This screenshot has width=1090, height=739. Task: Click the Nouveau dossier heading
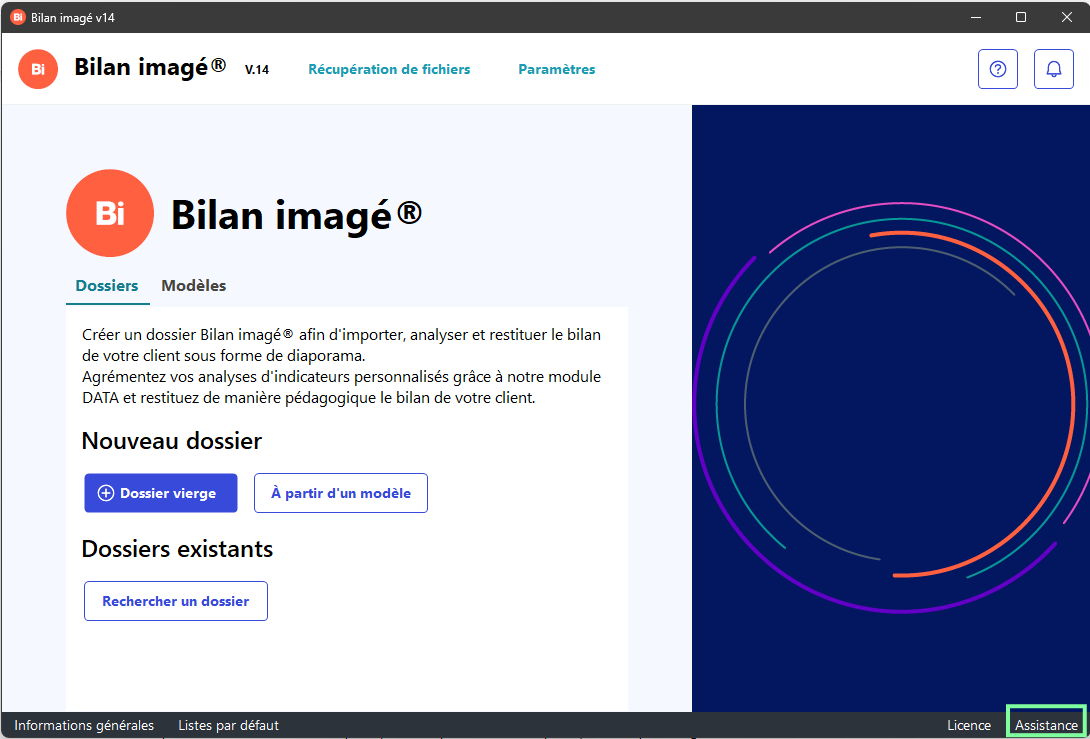pyautogui.click(x=172, y=441)
